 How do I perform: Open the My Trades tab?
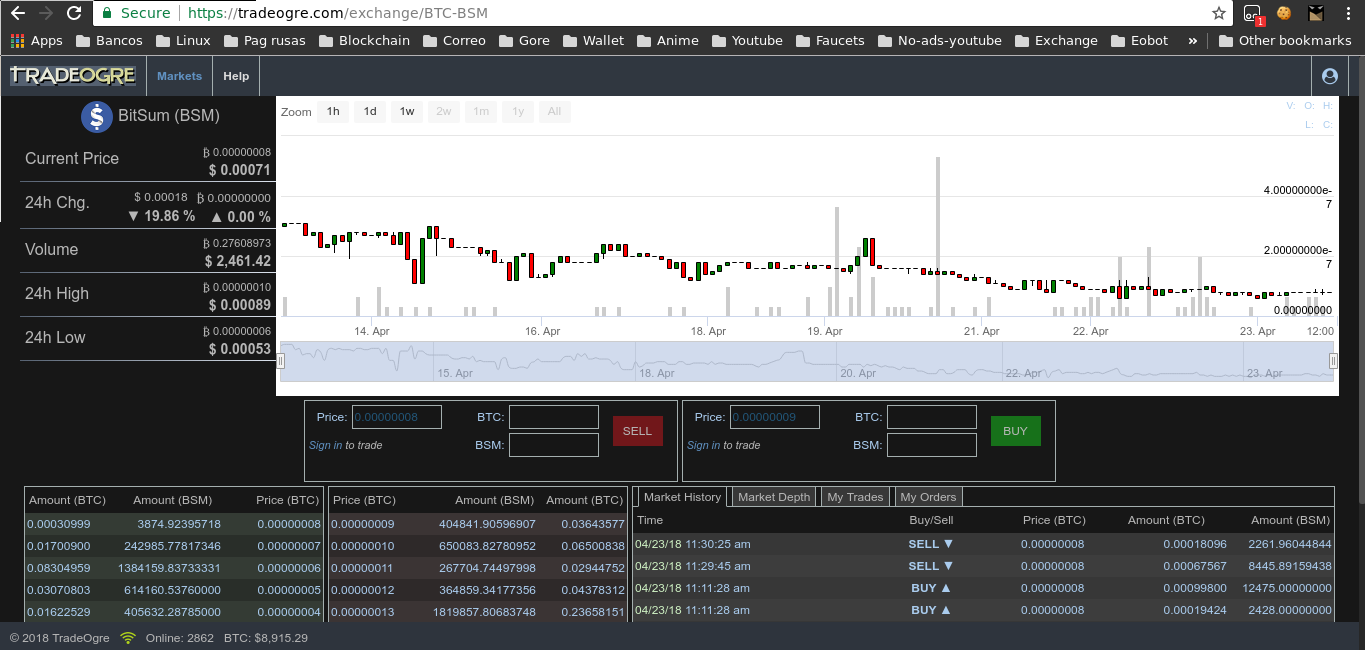[x=855, y=497]
